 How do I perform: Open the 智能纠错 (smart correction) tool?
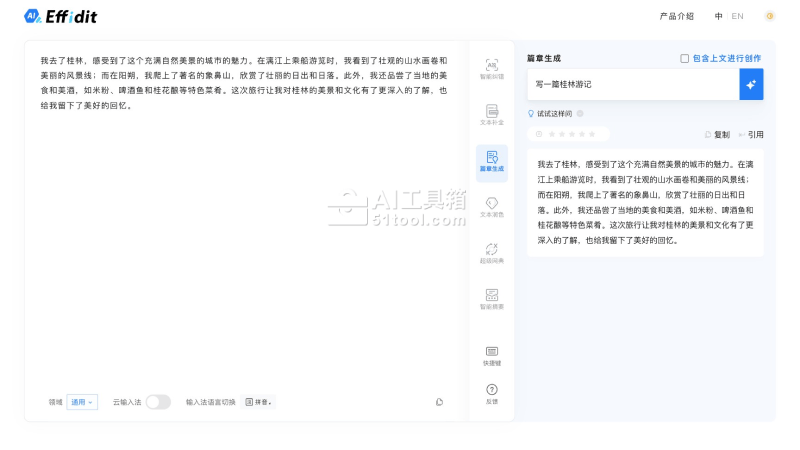tap(491, 68)
